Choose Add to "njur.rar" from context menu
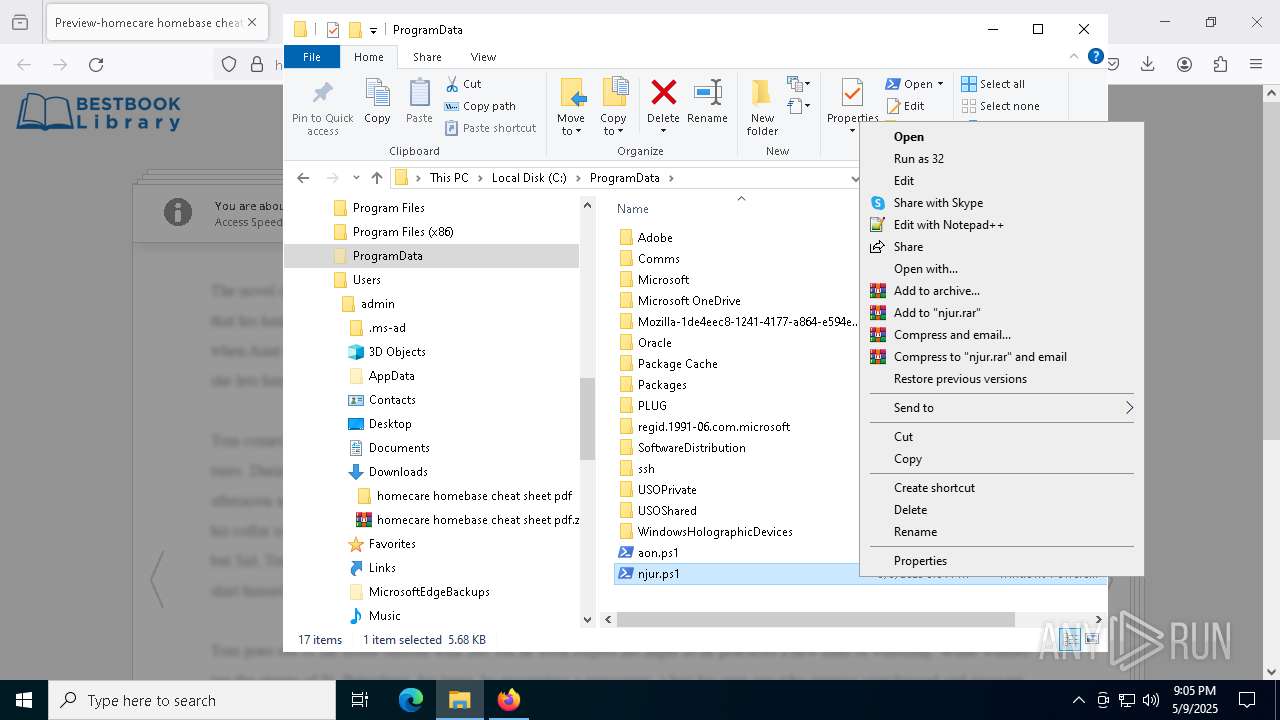Viewport: 1280px width, 720px height. tap(937, 313)
